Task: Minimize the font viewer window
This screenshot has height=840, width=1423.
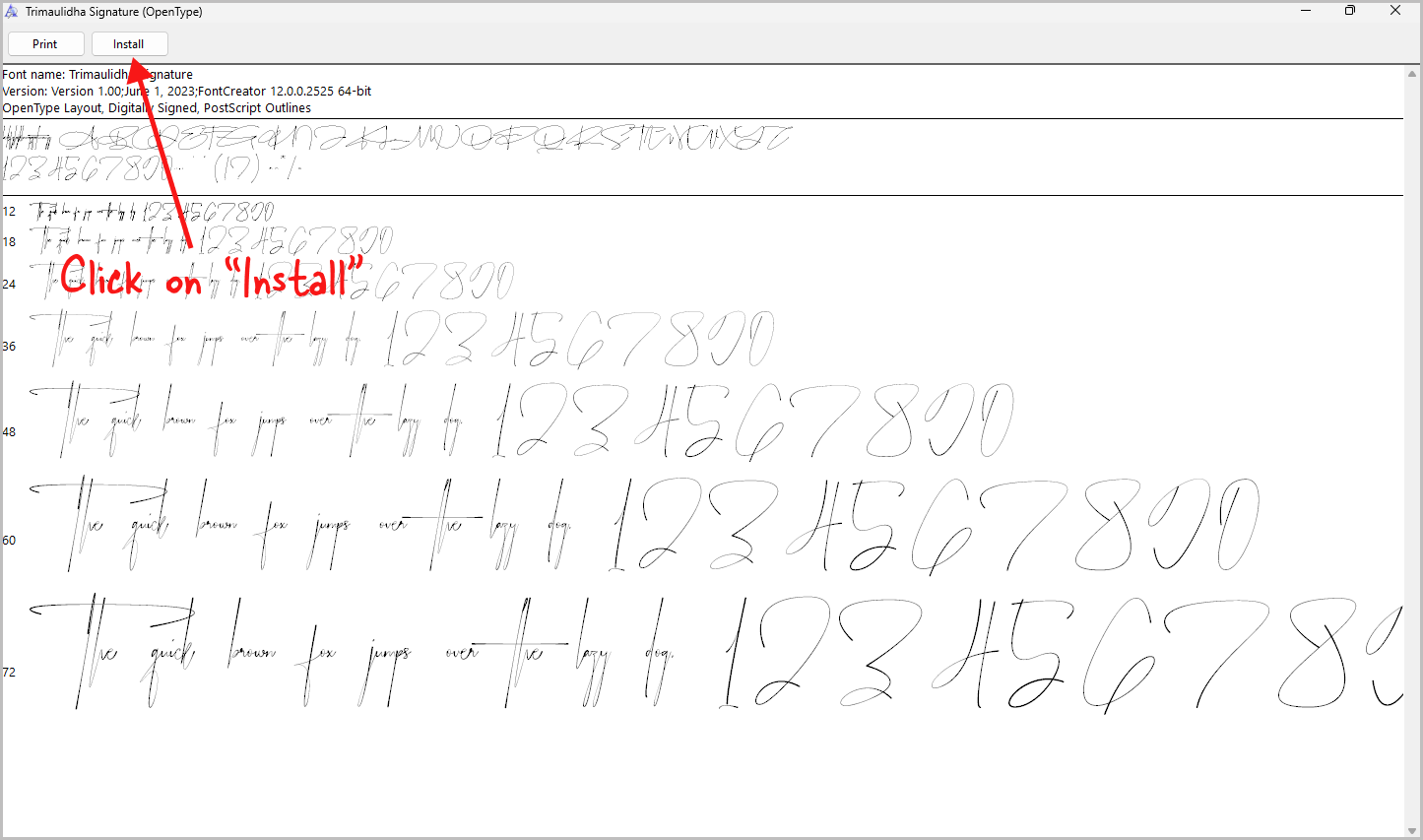Action: coord(1306,11)
